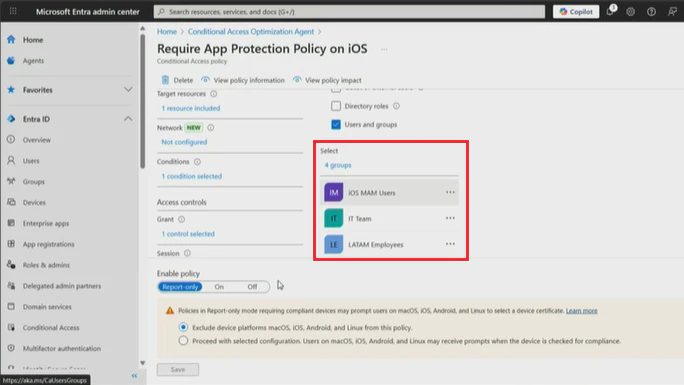Click the App registrations icon
This screenshot has width=684, height=385.
pos(11,244)
